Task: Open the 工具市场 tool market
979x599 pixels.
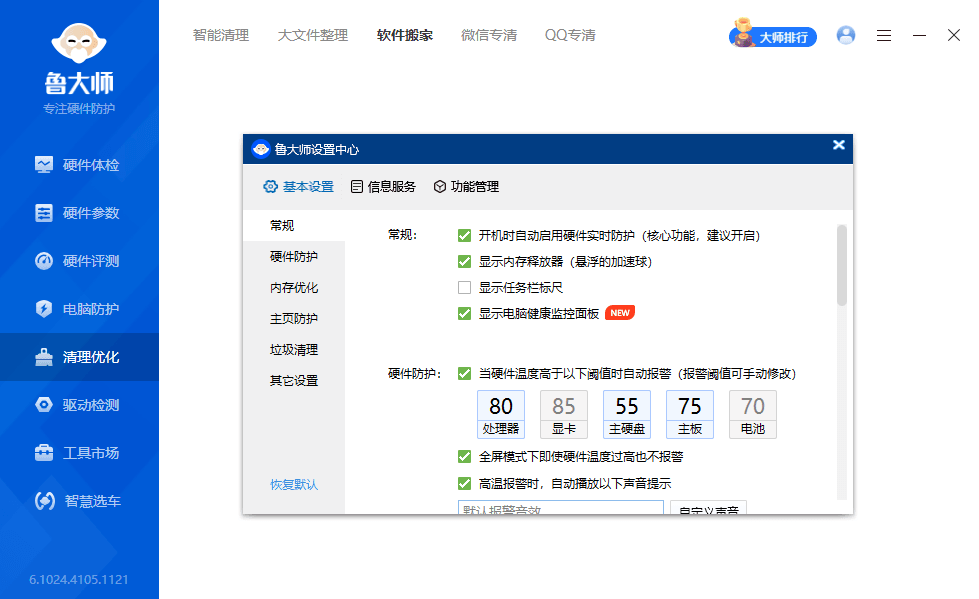Action: tap(79, 452)
